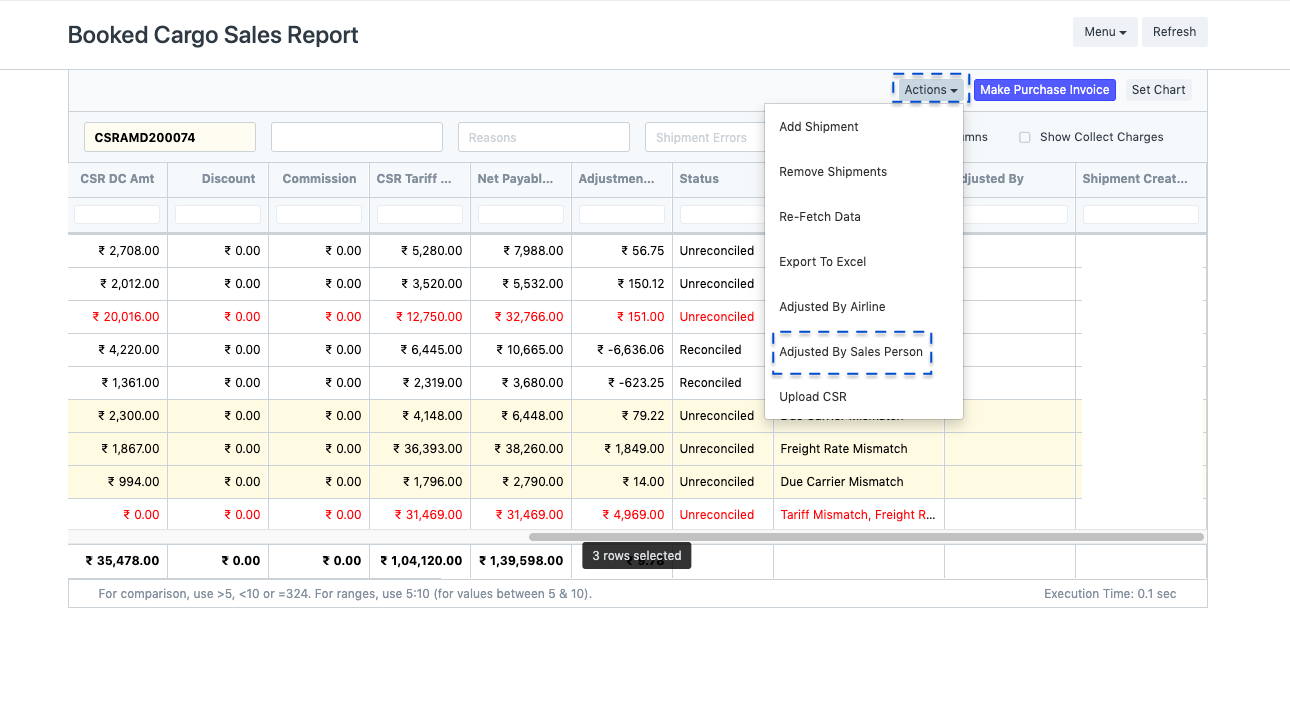The width and height of the screenshot is (1290, 718).
Task: Click the ₹ 35,478.00 total
Action: point(118,561)
